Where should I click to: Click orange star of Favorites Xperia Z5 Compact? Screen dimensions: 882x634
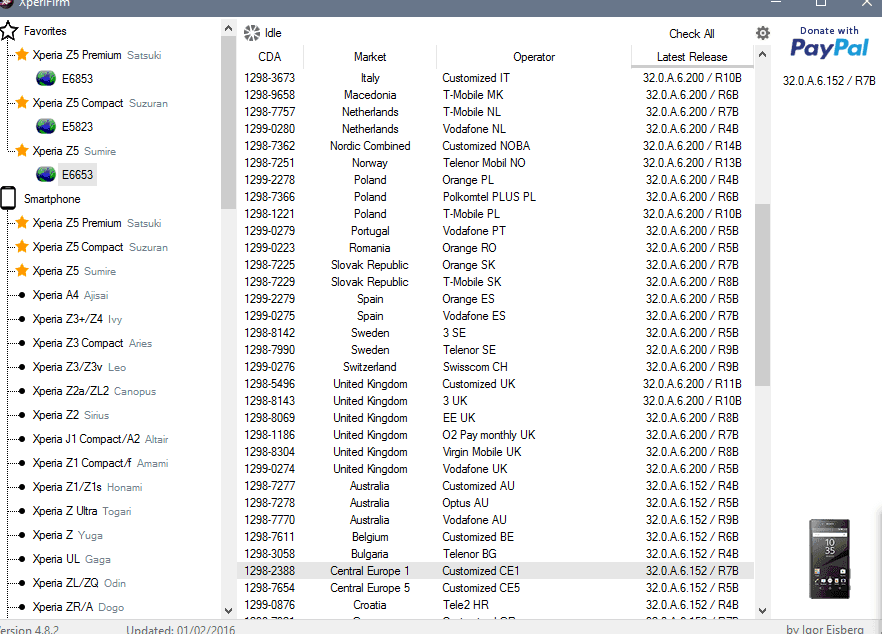tap(22, 102)
